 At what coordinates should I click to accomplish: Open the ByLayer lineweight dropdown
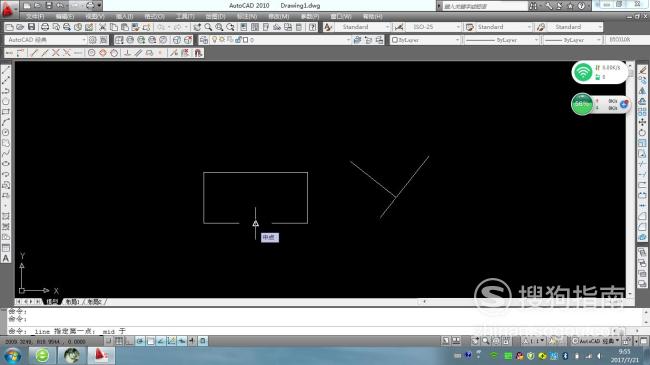coord(572,40)
